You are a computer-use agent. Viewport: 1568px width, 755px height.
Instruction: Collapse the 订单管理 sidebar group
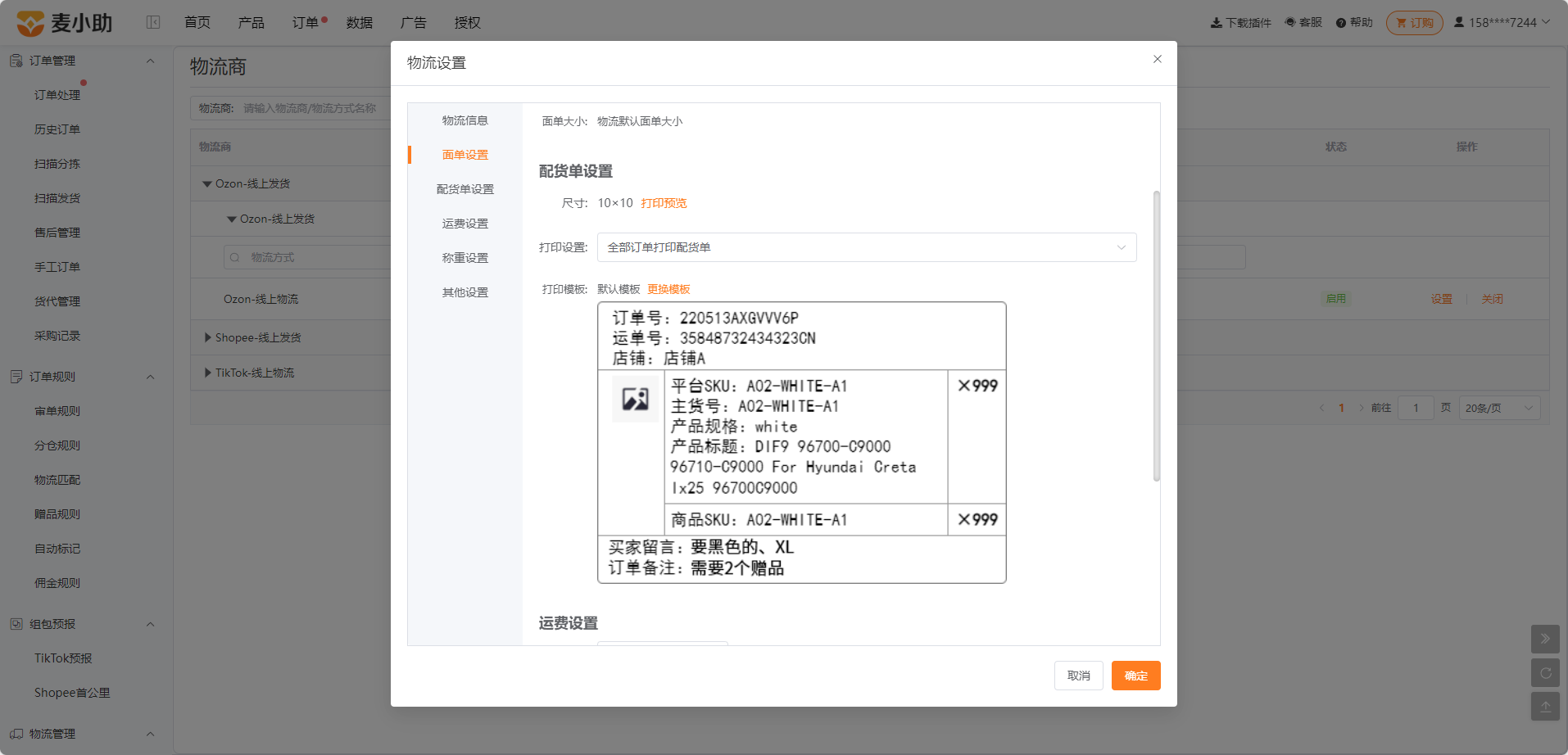pyautogui.click(x=150, y=61)
